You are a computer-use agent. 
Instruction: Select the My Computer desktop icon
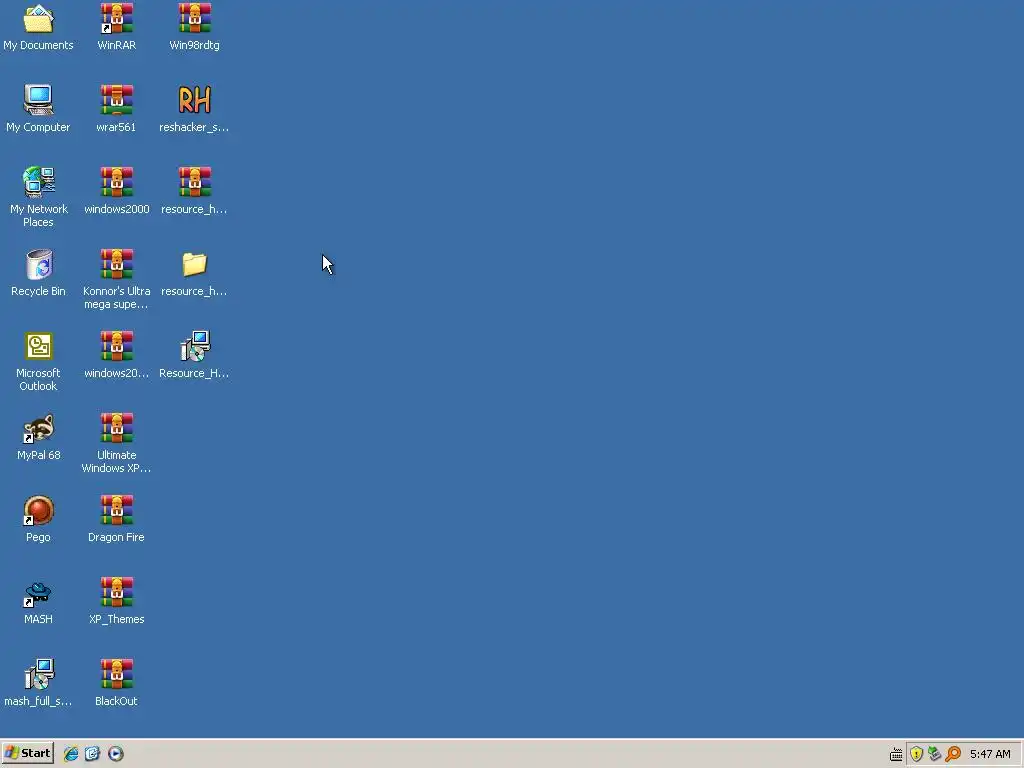(x=39, y=100)
